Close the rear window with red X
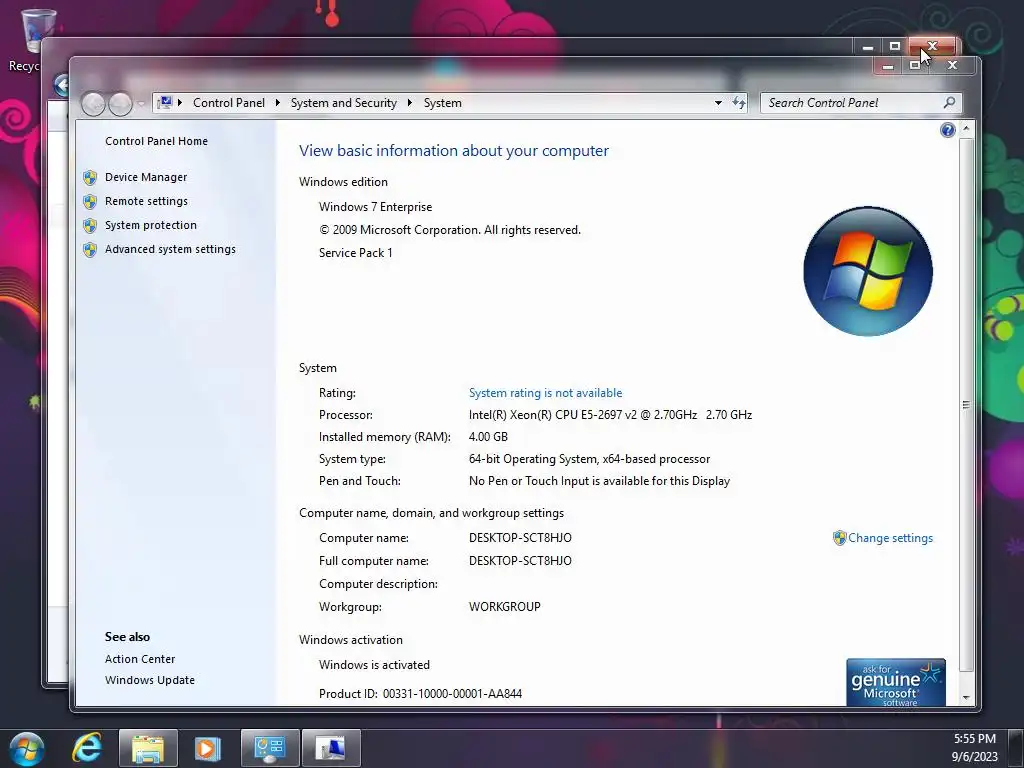The image size is (1024, 768). tap(933, 46)
